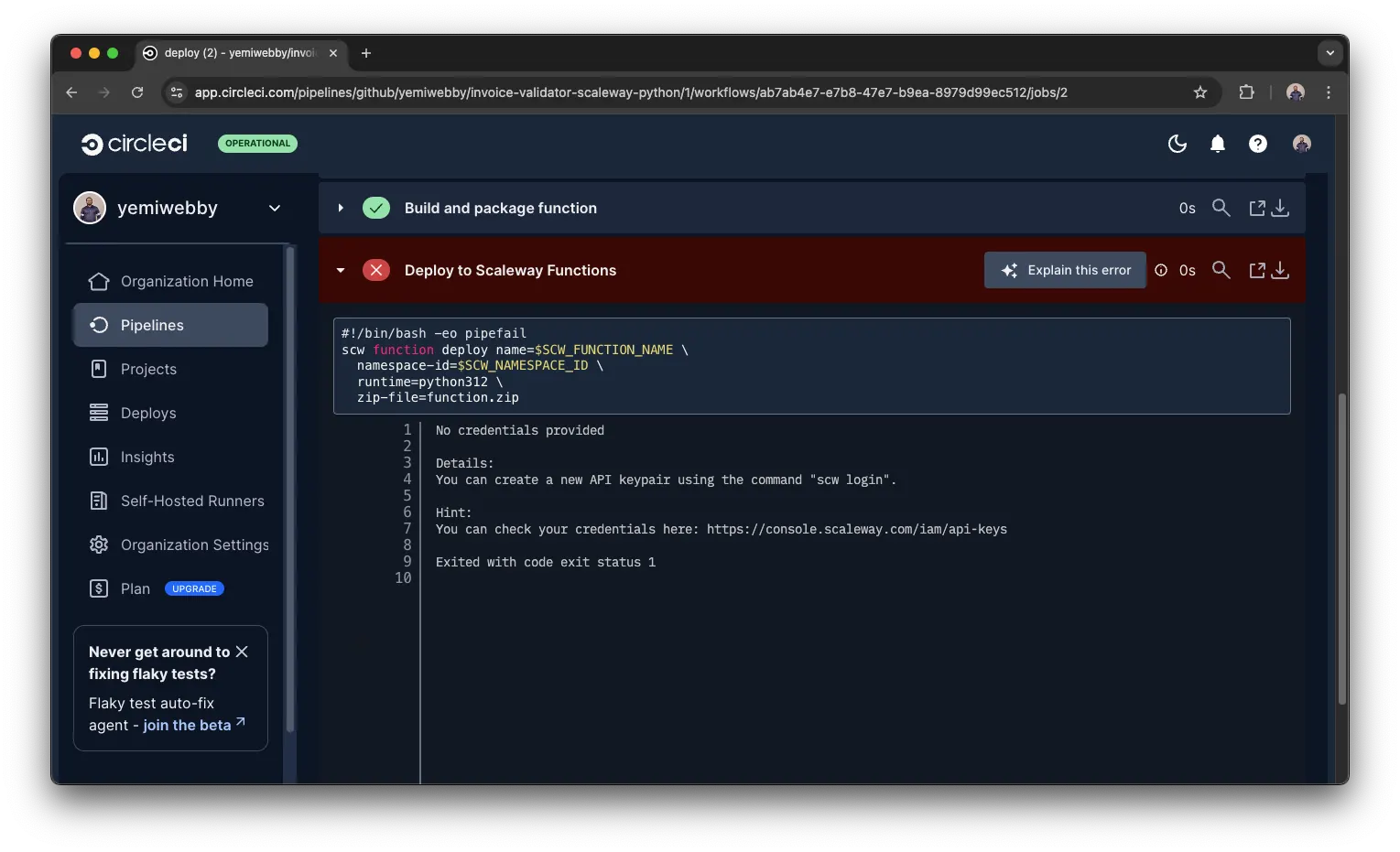This screenshot has height=852, width=1400.
Task: Open Self-Hosted Runners page
Action: pyautogui.click(x=170, y=501)
